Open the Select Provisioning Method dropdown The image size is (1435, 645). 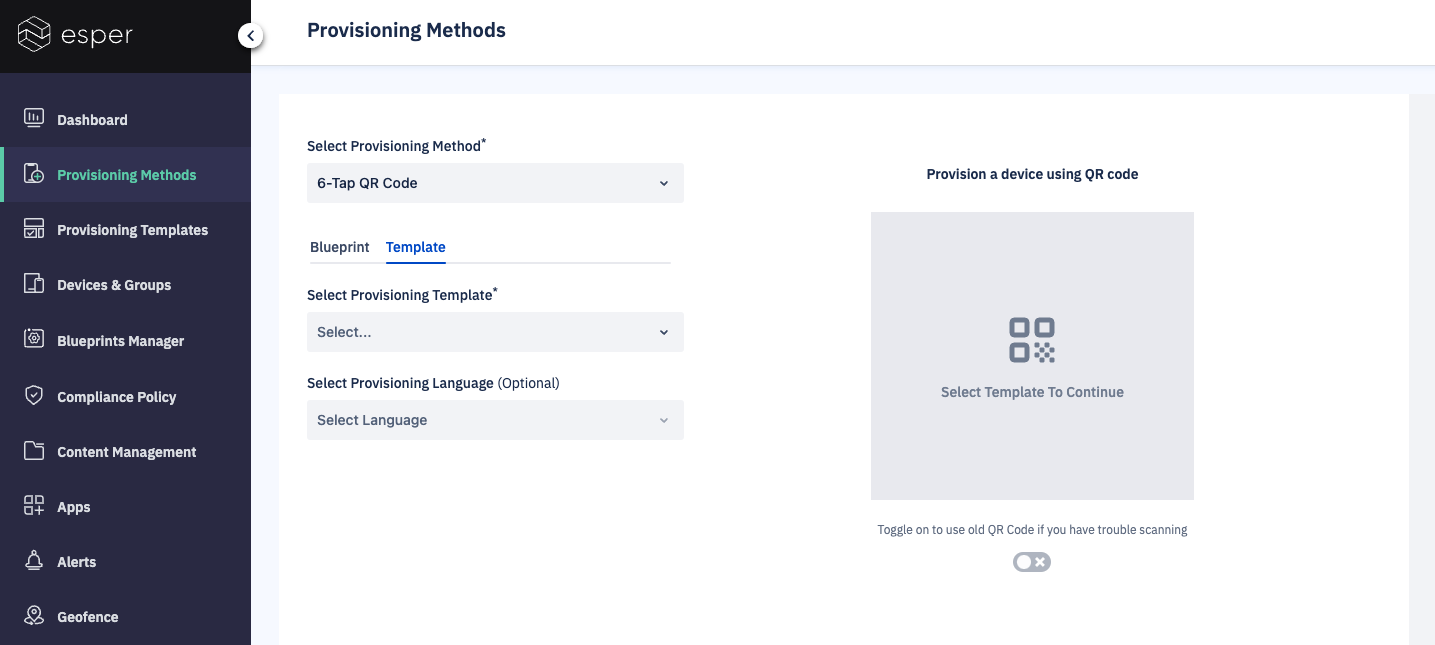coord(495,183)
